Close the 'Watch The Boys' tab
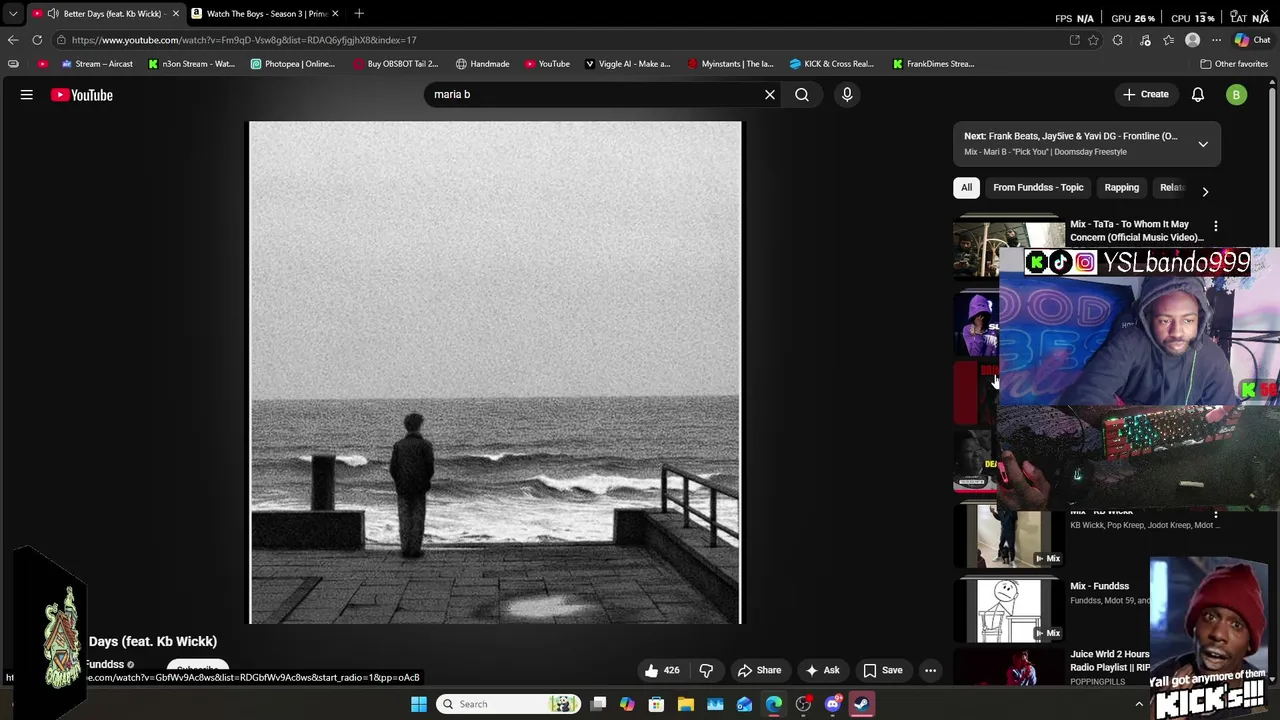This screenshot has width=1280, height=720. click(335, 13)
